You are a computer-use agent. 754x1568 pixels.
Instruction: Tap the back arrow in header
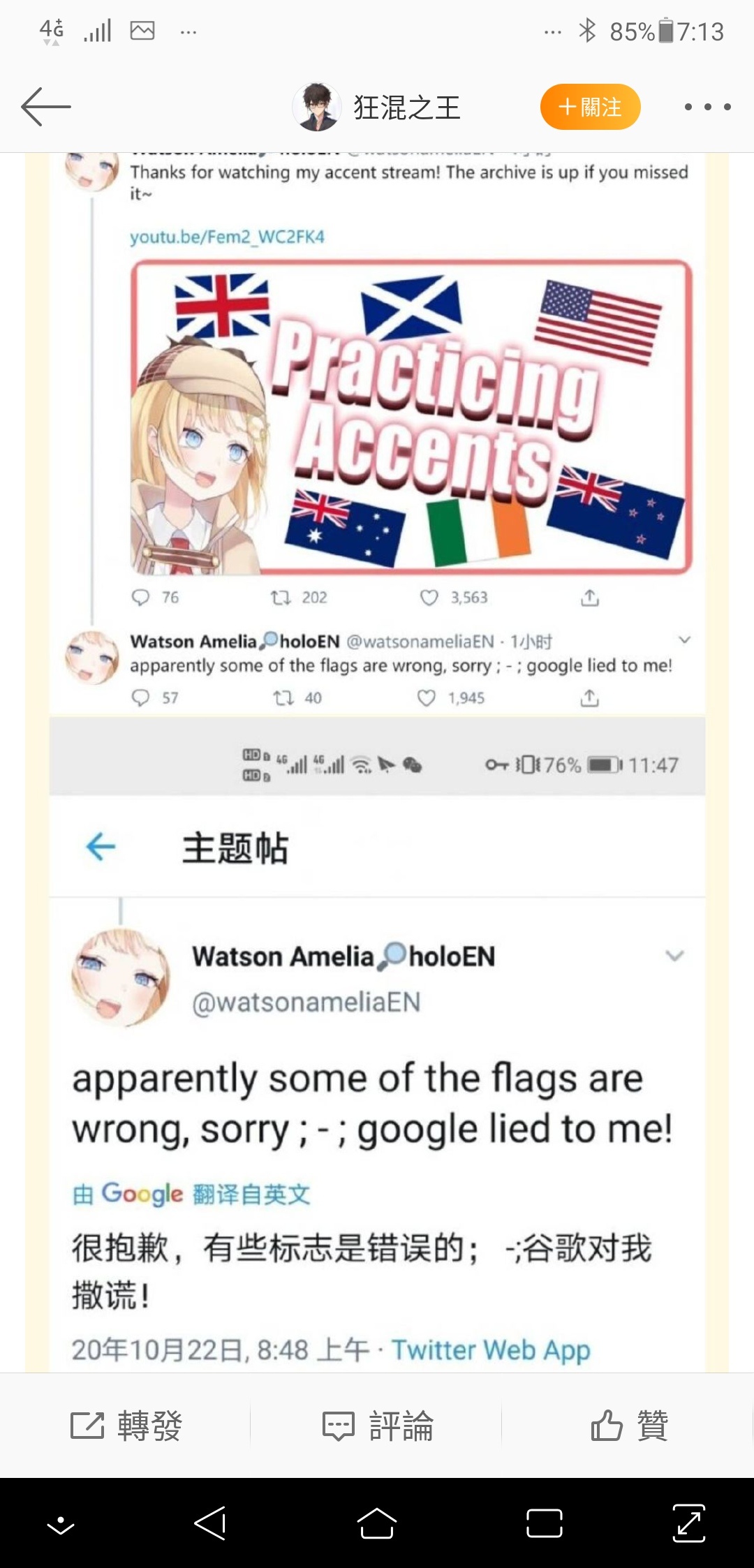tap(46, 107)
